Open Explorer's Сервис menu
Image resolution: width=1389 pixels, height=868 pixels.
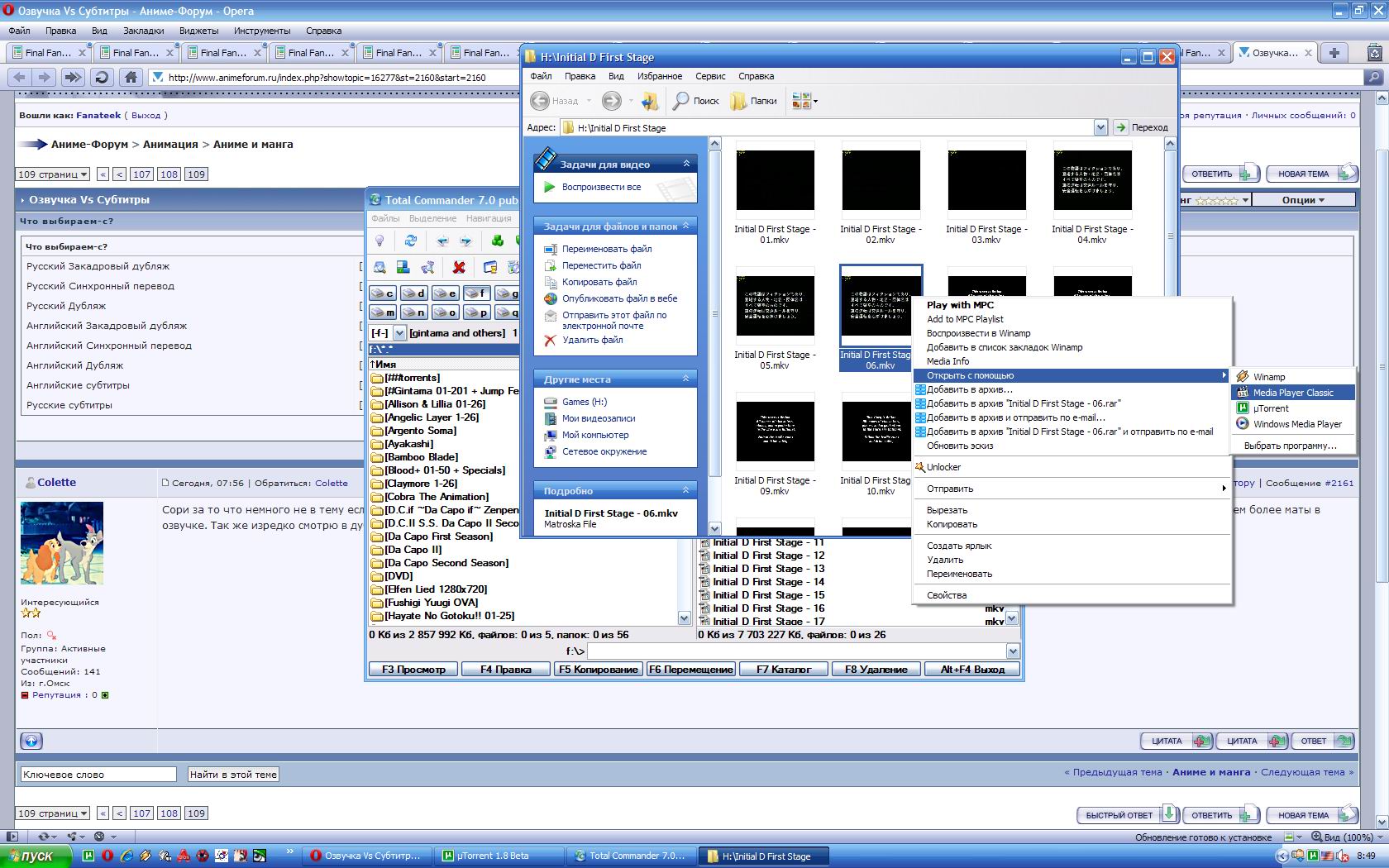point(710,76)
